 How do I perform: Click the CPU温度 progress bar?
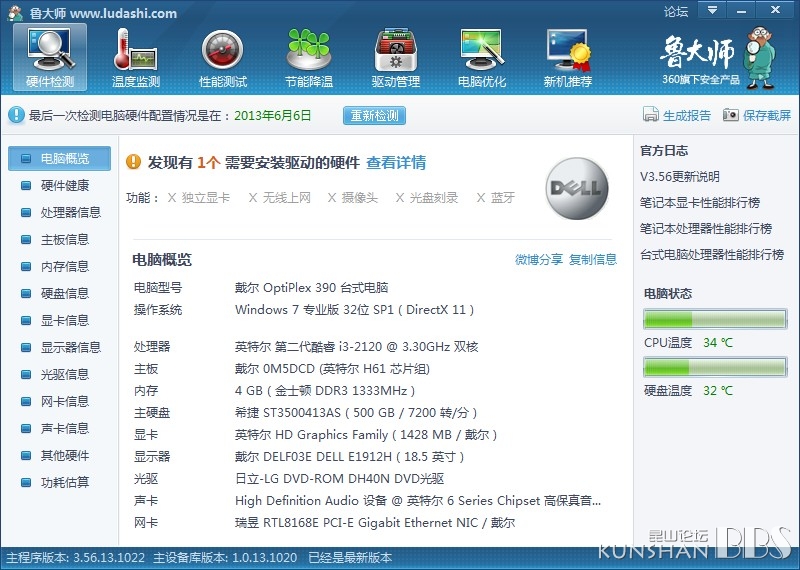coord(715,319)
